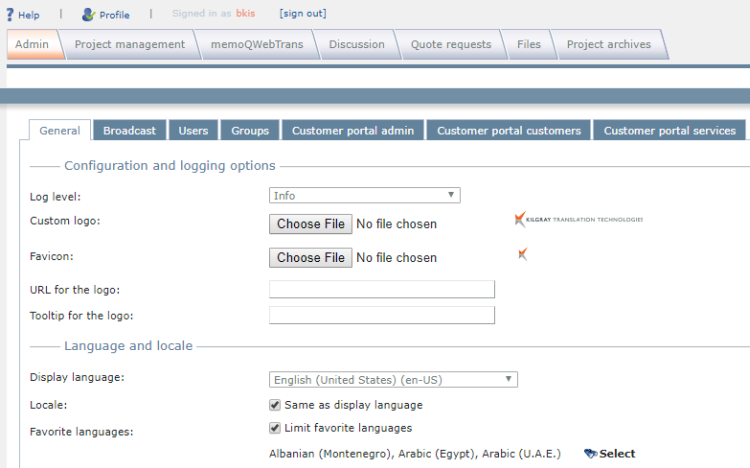Open the memoQWebTrans tab
The width and height of the screenshot is (750, 468).
[x=256, y=44]
